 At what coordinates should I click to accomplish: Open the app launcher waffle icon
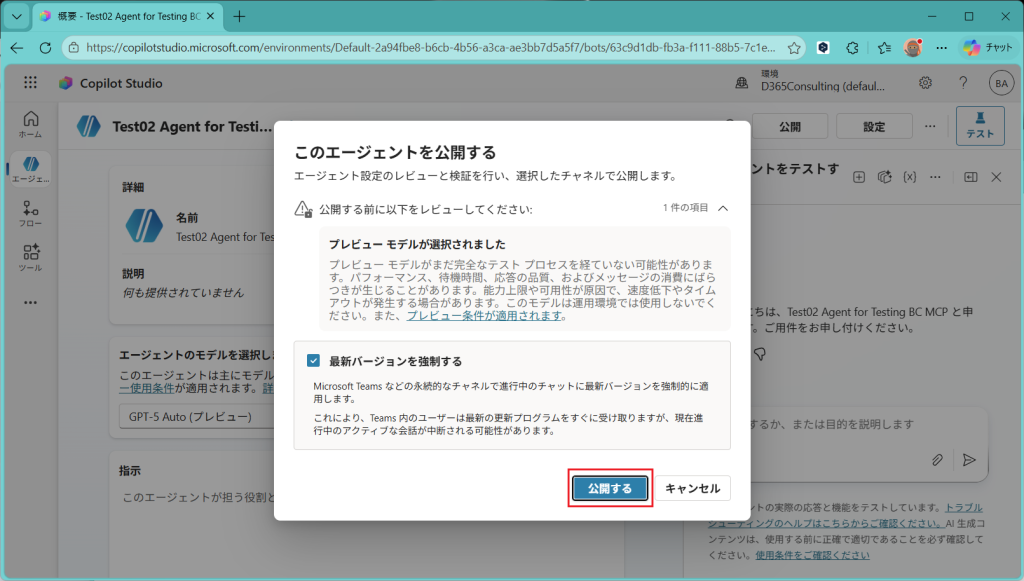[30, 83]
